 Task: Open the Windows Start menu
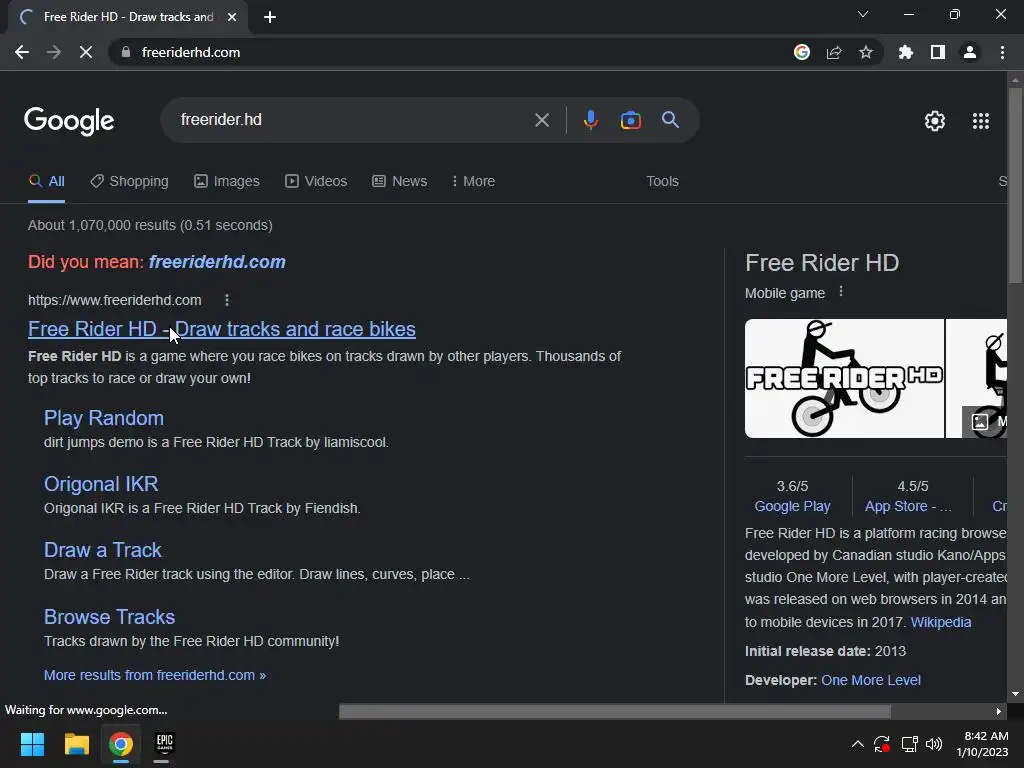[32, 744]
